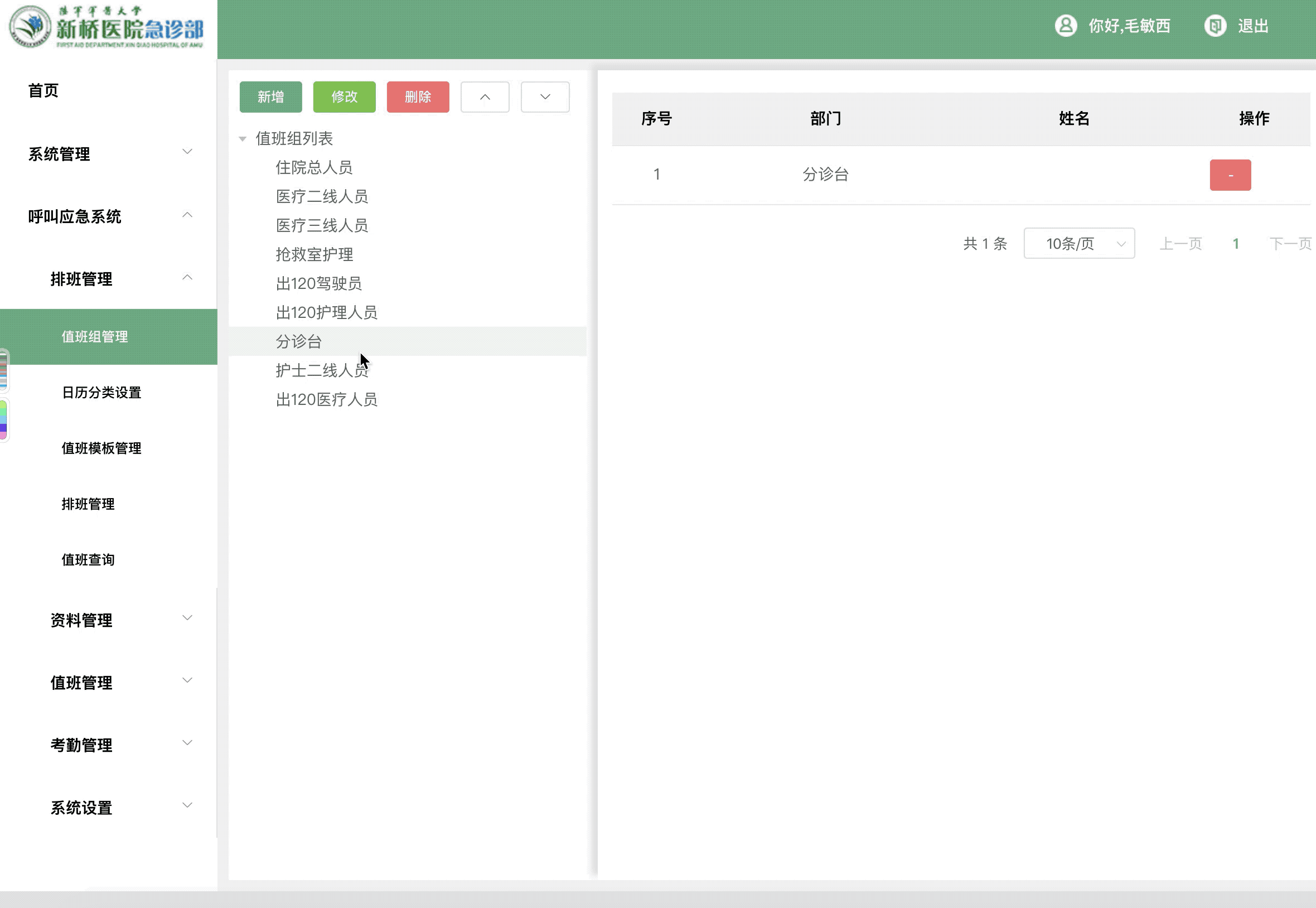Click the logout icon beside 退出

pos(1215,25)
